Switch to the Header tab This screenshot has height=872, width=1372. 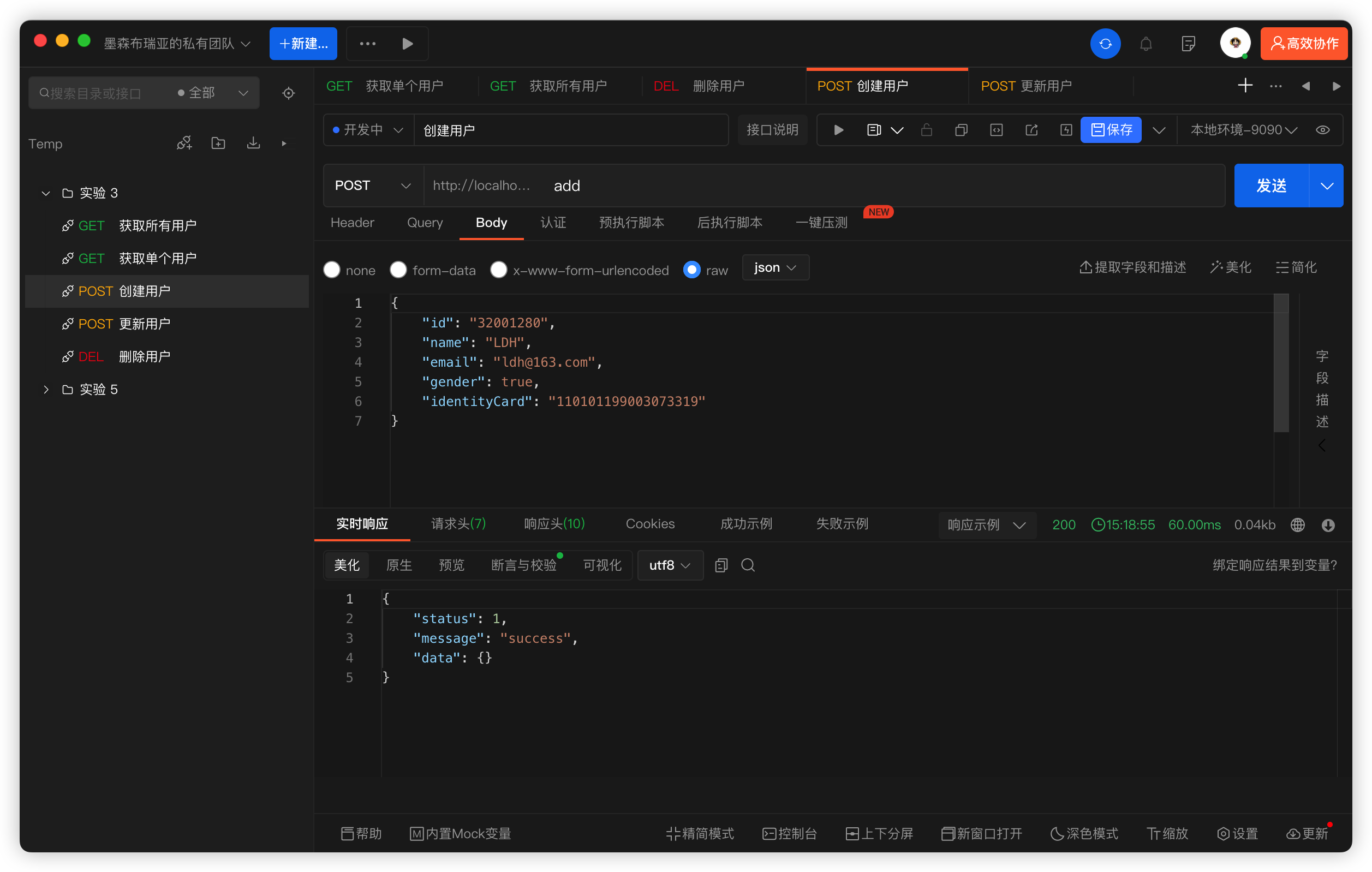click(x=352, y=222)
